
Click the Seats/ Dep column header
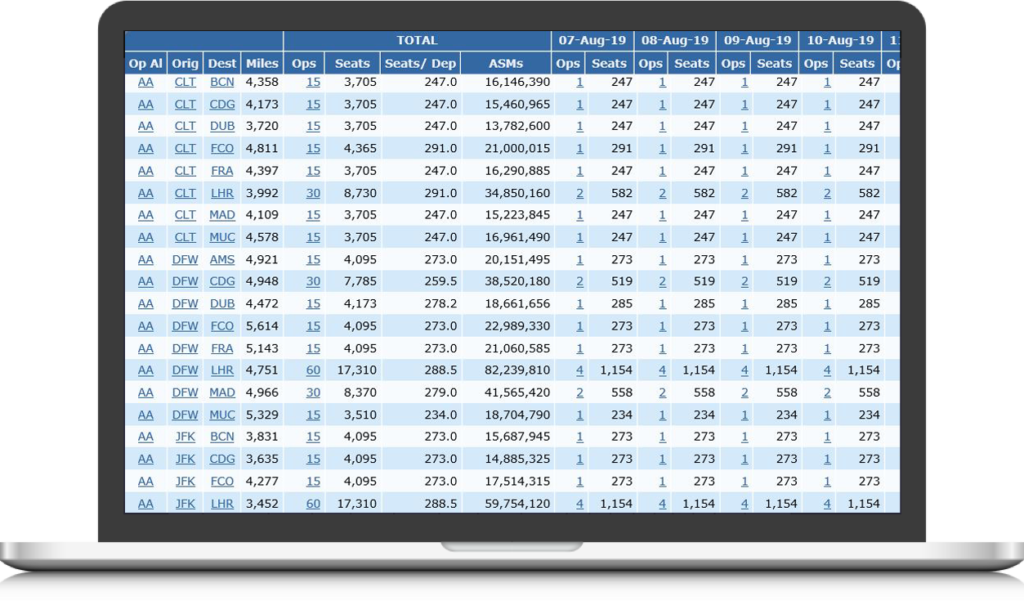[421, 63]
